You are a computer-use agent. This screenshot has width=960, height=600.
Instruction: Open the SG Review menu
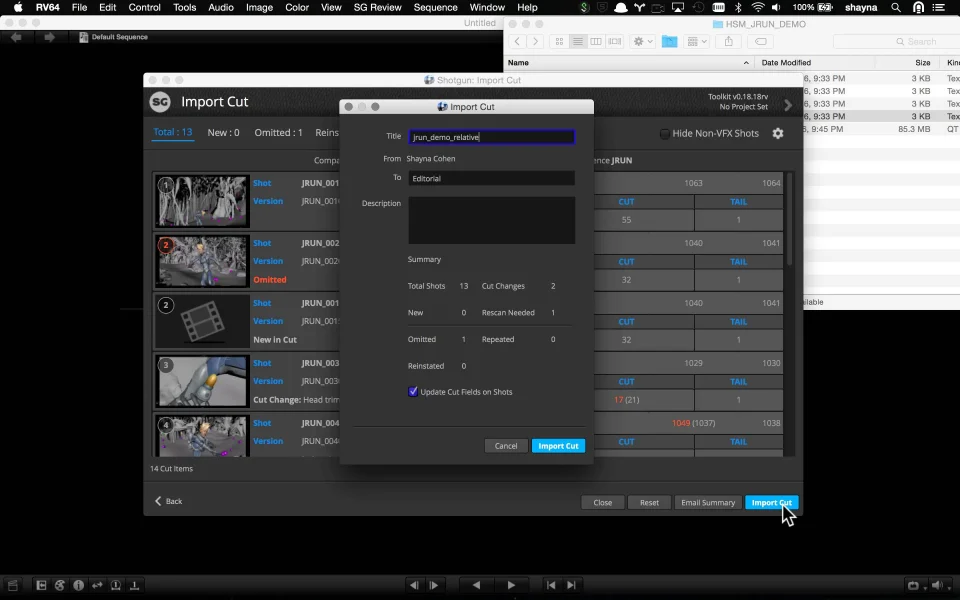pos(377,7)
